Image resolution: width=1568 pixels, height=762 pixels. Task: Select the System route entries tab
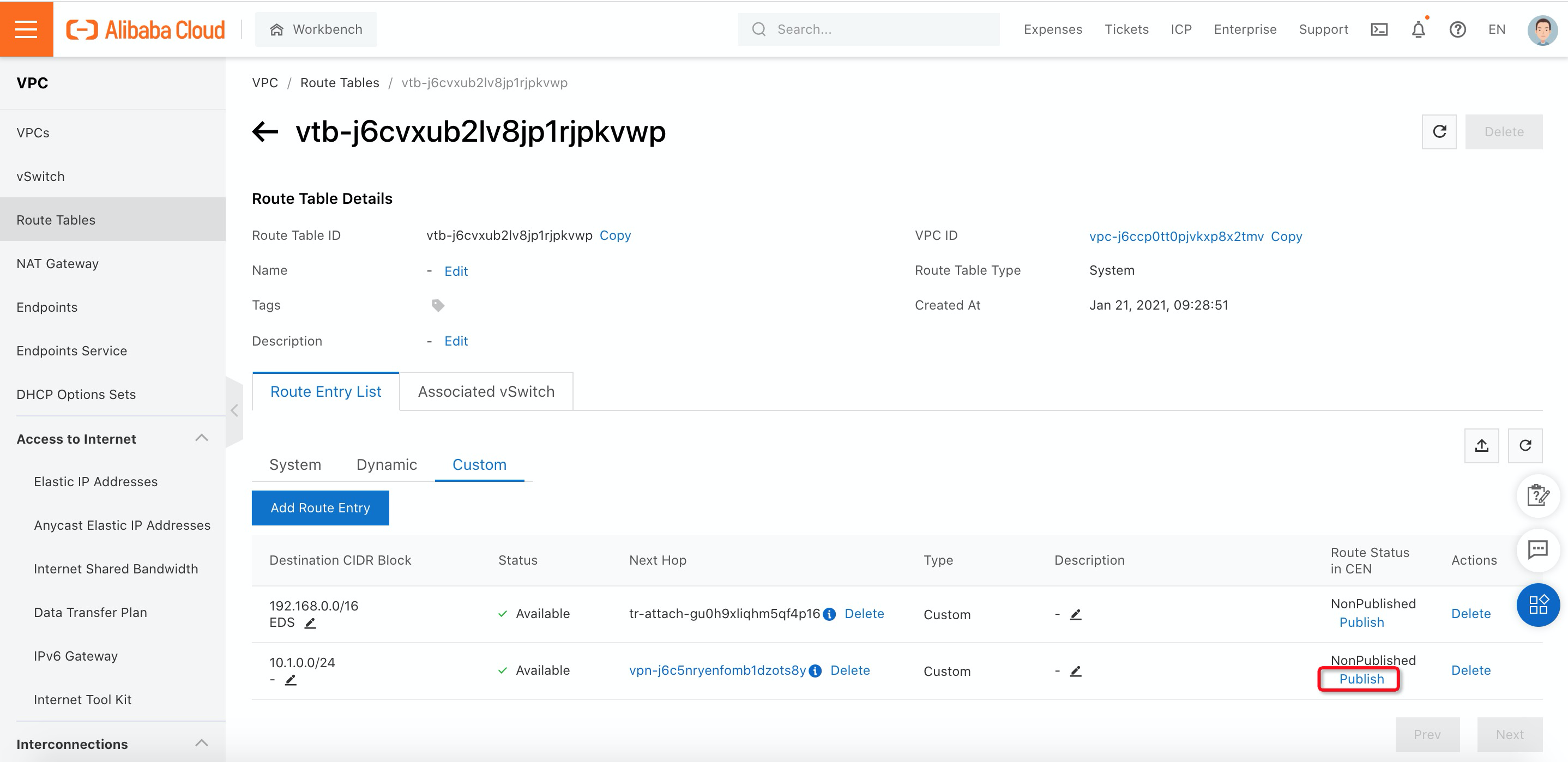pyautogui.click(x=294, y=464)
